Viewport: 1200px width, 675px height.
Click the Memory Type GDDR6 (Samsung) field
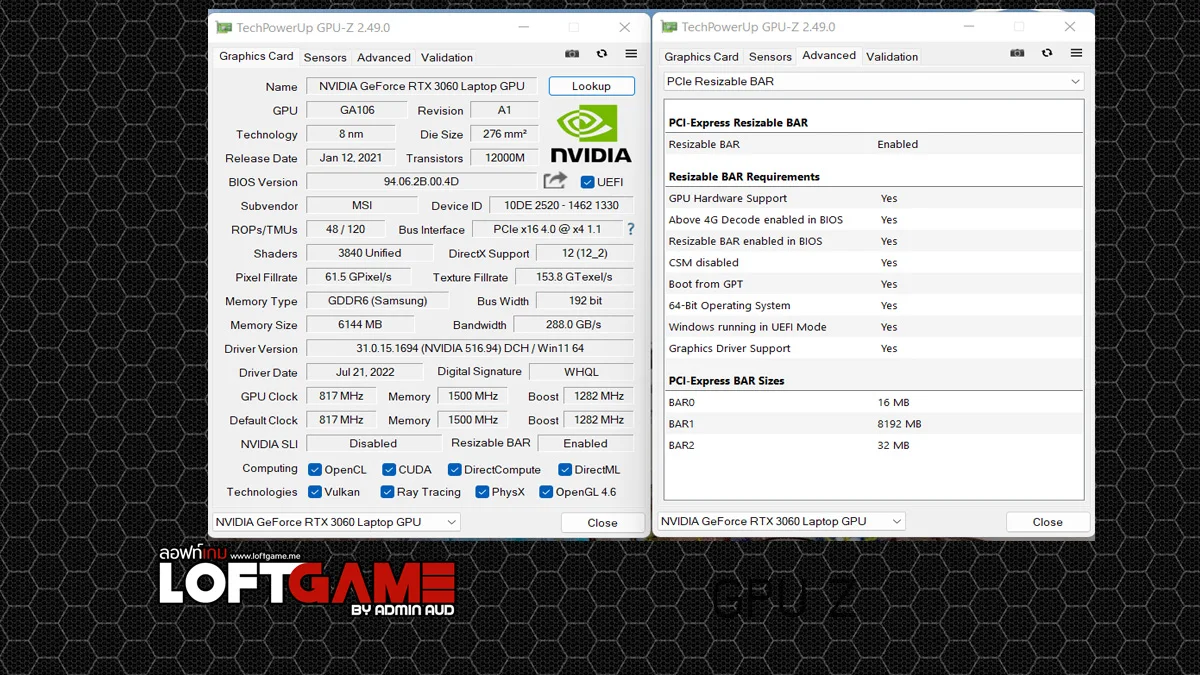tap(377, 300)
